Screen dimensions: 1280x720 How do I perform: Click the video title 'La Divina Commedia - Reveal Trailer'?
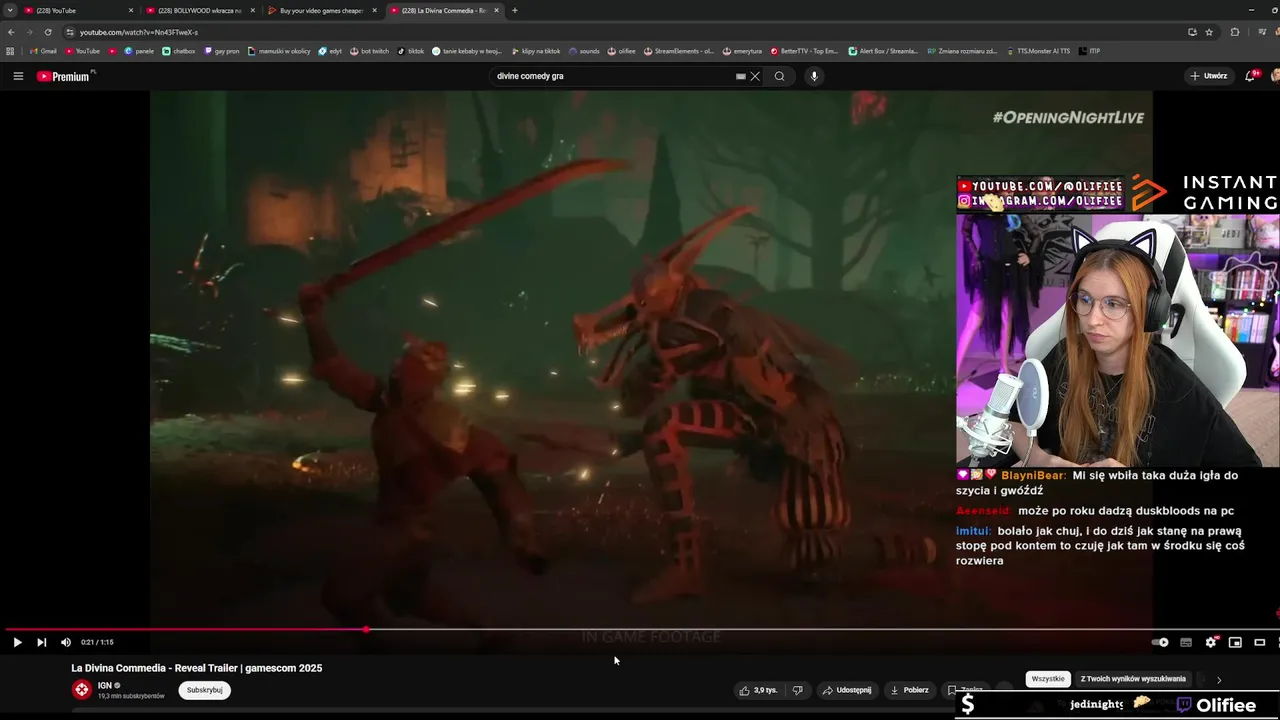point(197,668)
